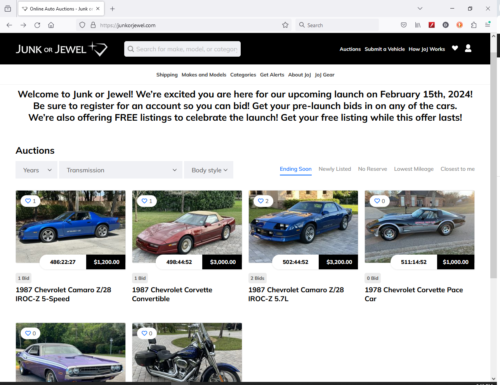
Task: Open the Transmission filter dropdown
Action: click(121, 170)
